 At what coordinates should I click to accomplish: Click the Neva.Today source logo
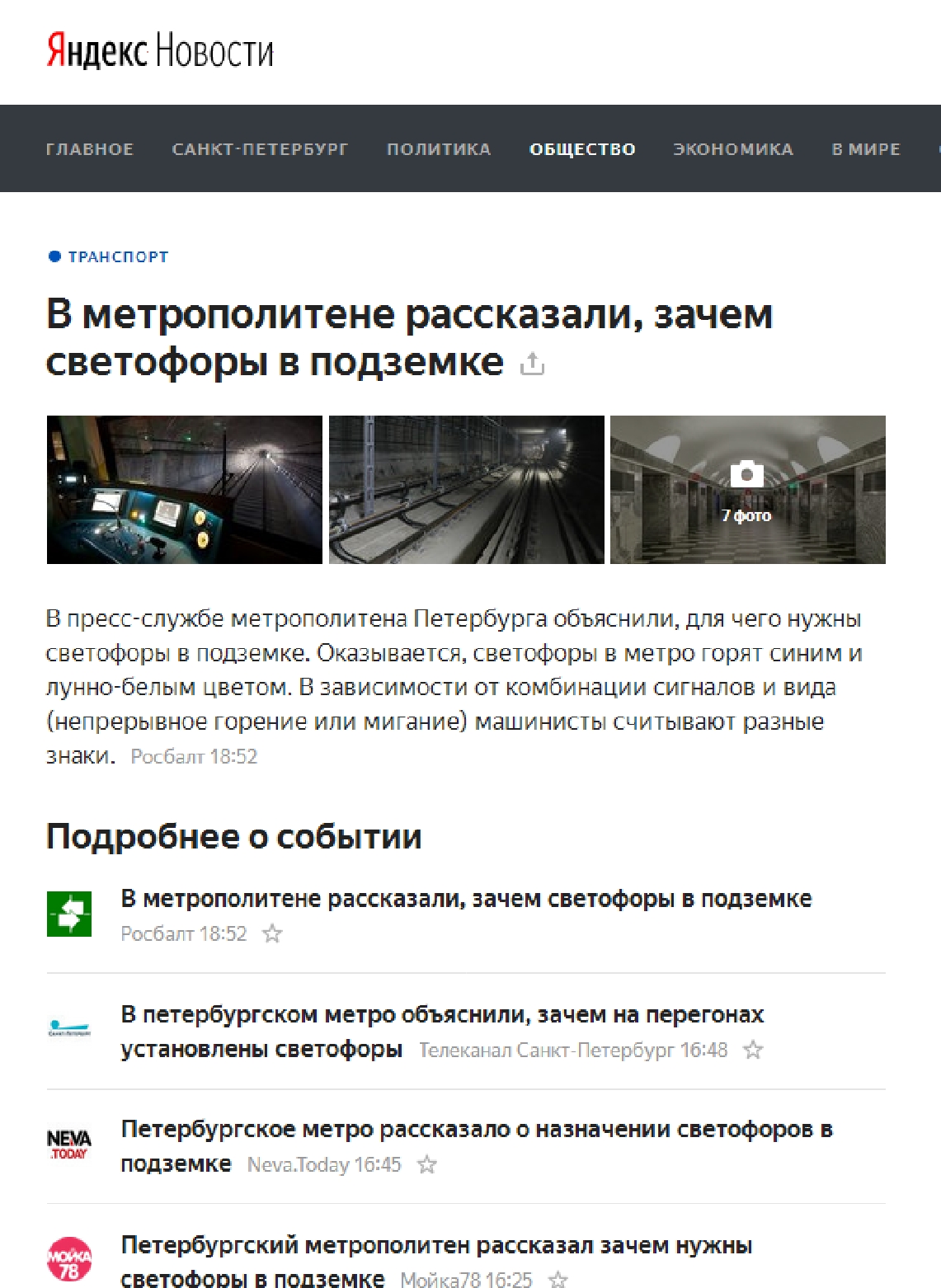[x=69, y=1145]
